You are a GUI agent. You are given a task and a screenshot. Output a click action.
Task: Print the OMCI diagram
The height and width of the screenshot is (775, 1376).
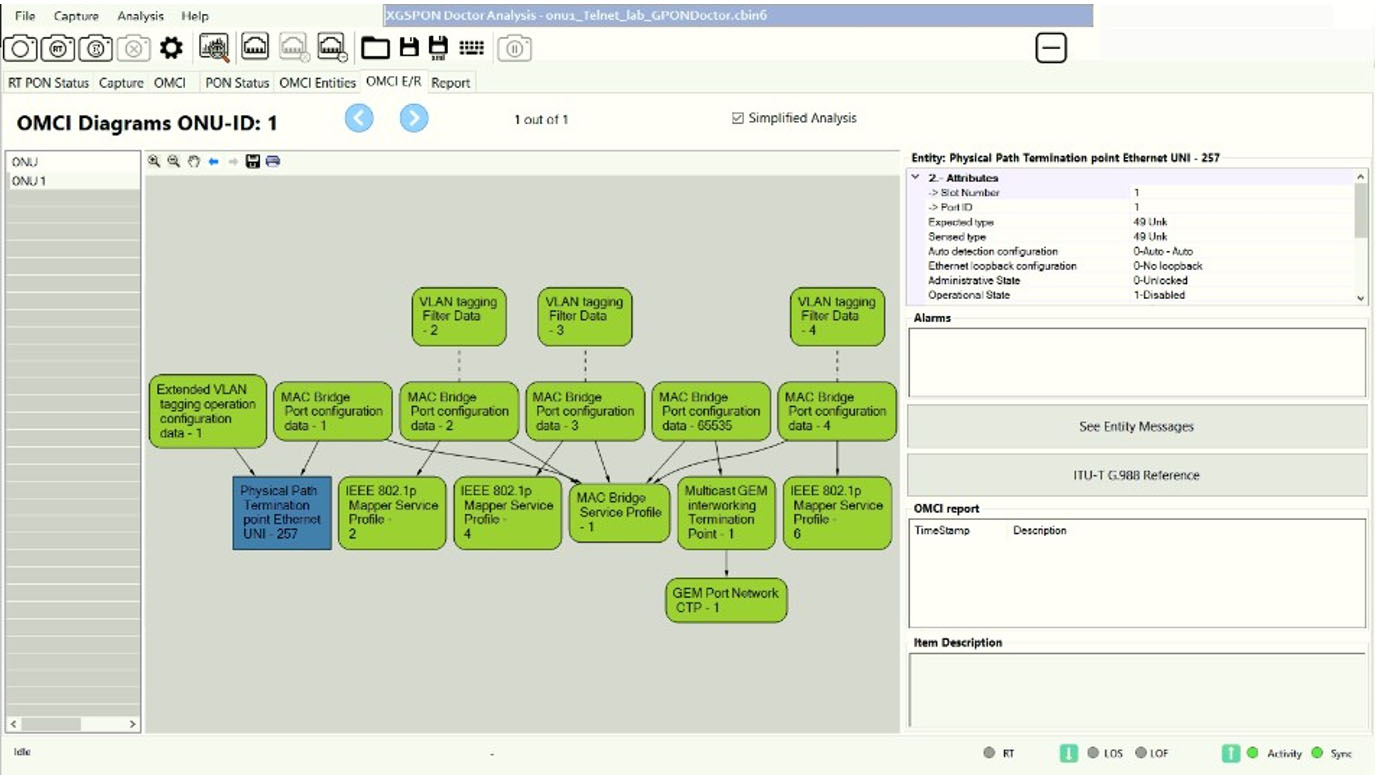click(x=273, y=161)
